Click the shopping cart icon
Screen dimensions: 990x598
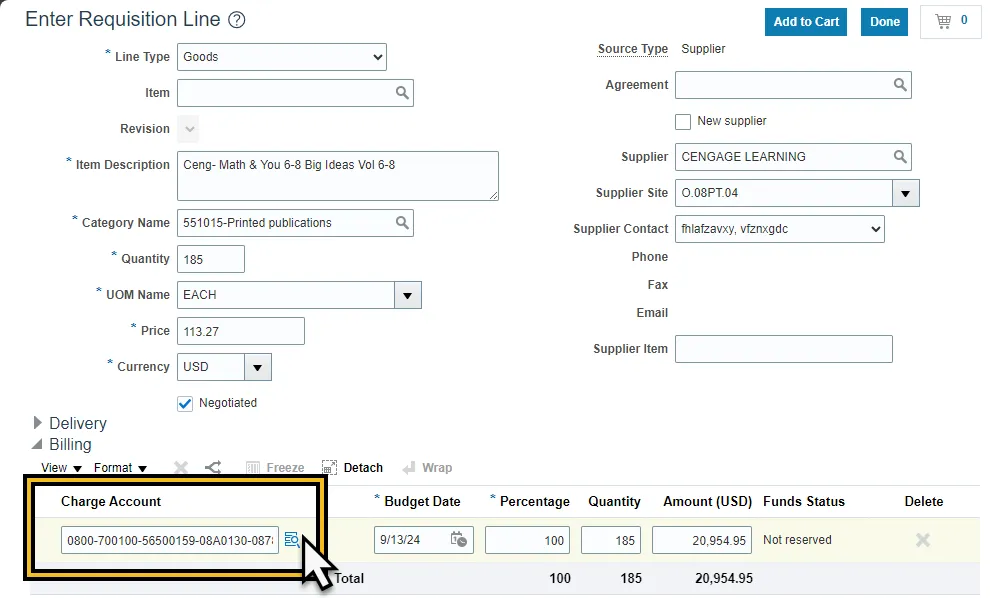[942, 21]
